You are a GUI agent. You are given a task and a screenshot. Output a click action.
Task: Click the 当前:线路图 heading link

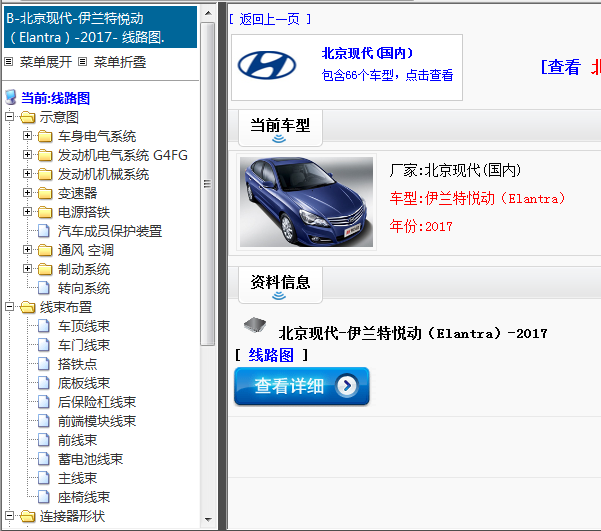tap(56, 98)
